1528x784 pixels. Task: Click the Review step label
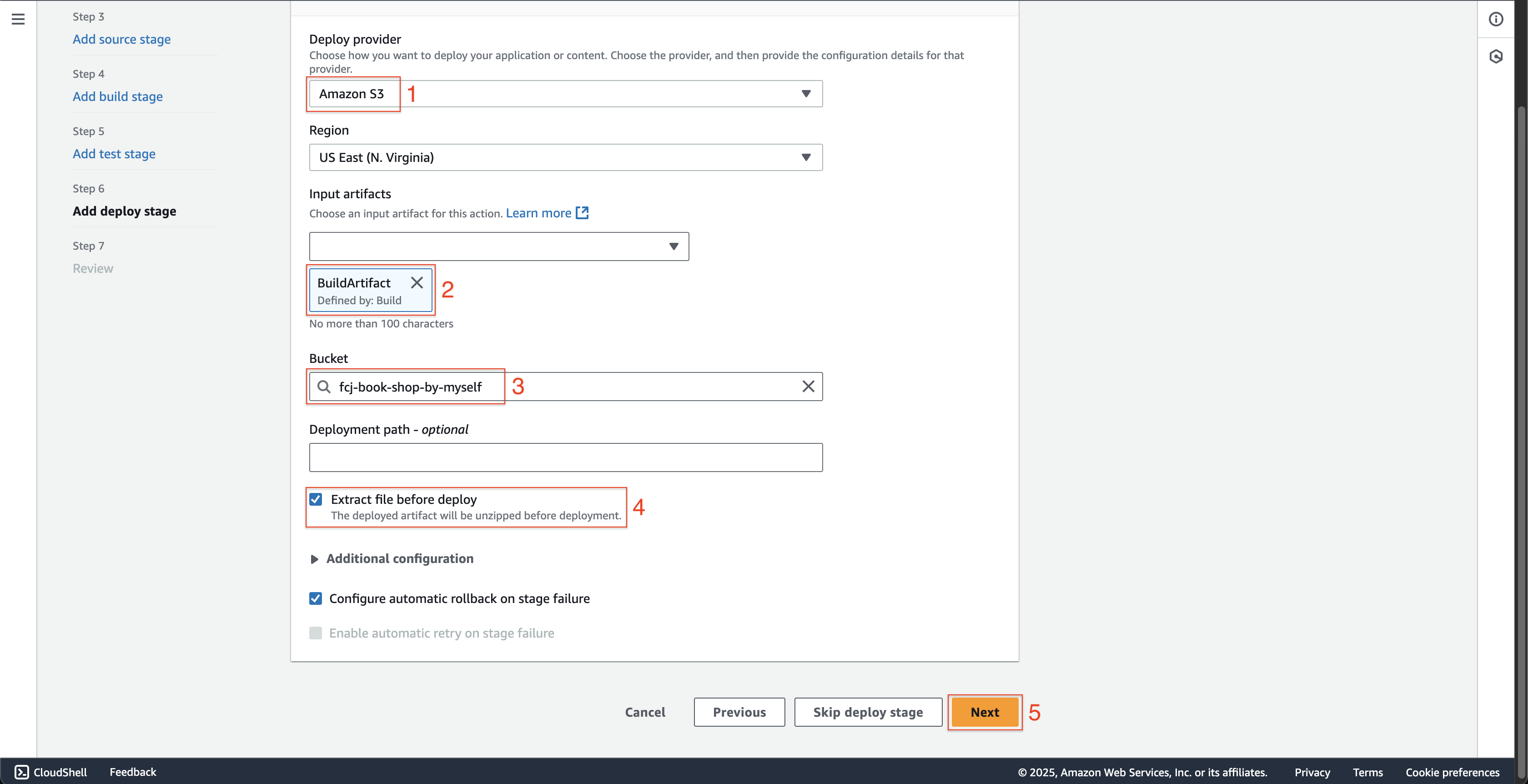click(92, 268)
